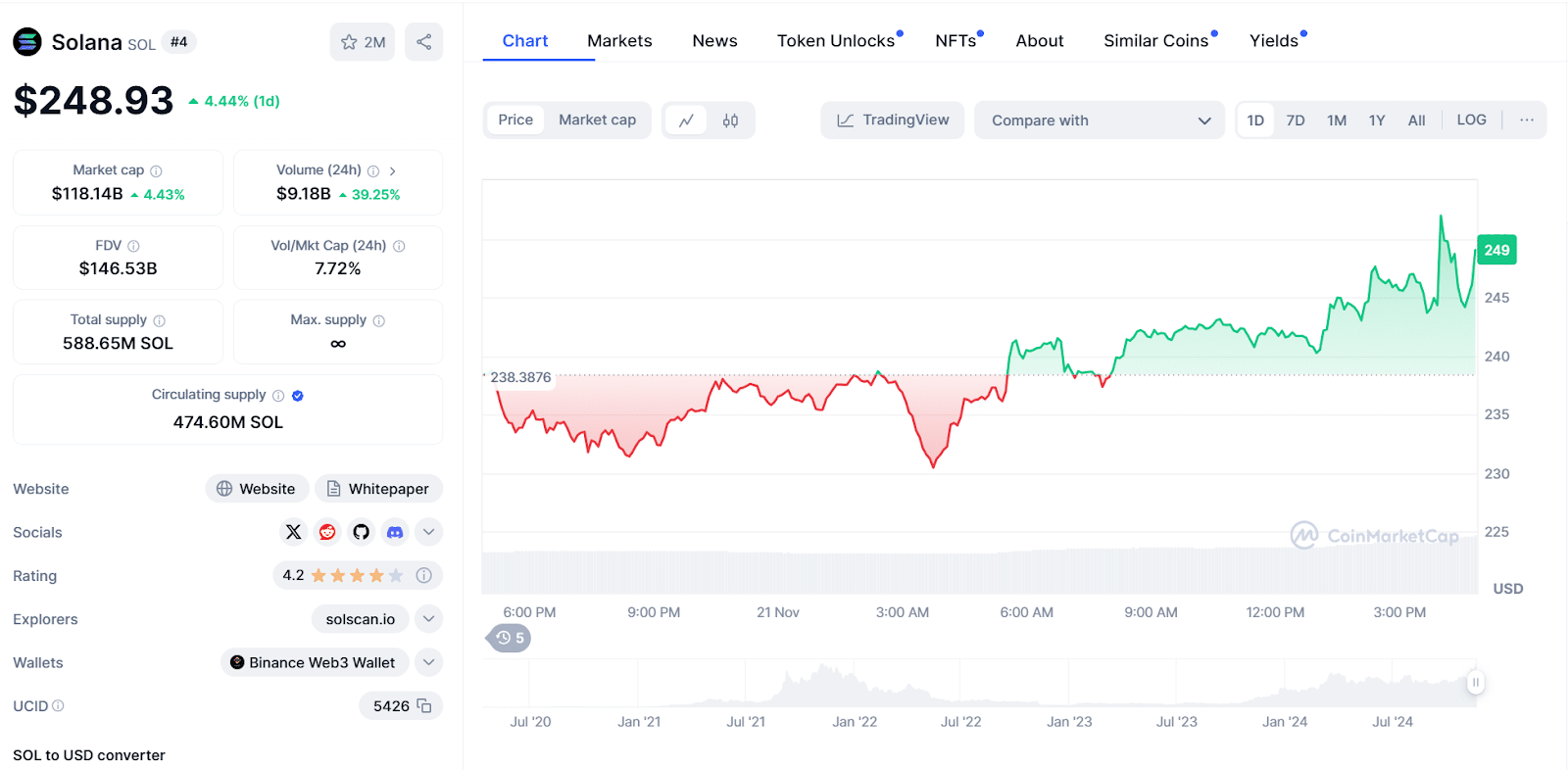Open Solana GitHub icon
The height and width of the screenshot is (770, 1568).
click(362, 532)
